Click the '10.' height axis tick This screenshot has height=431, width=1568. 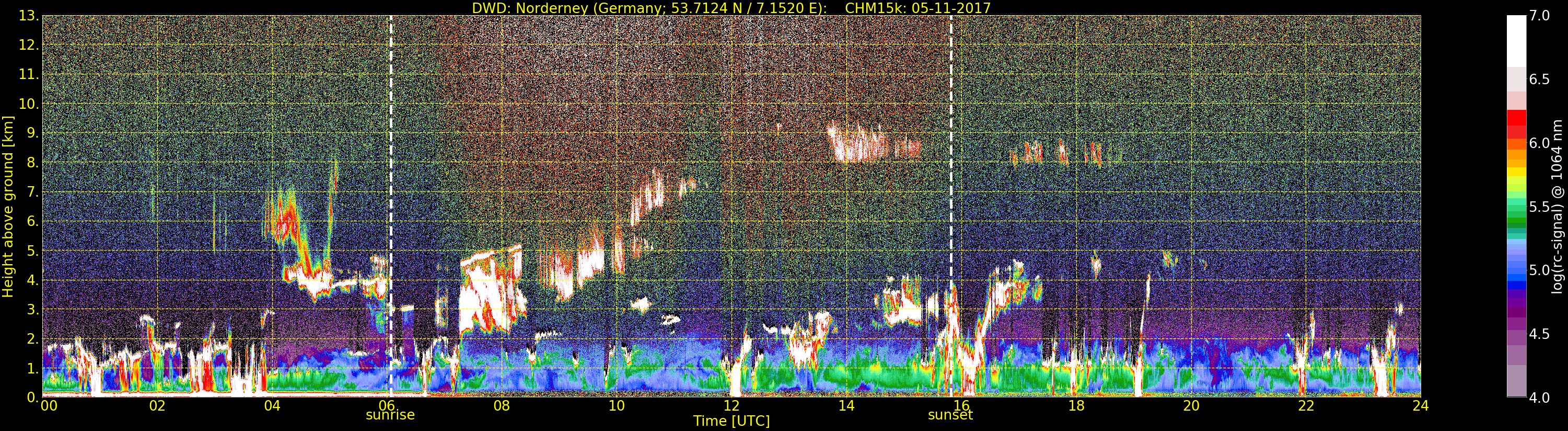29,104
